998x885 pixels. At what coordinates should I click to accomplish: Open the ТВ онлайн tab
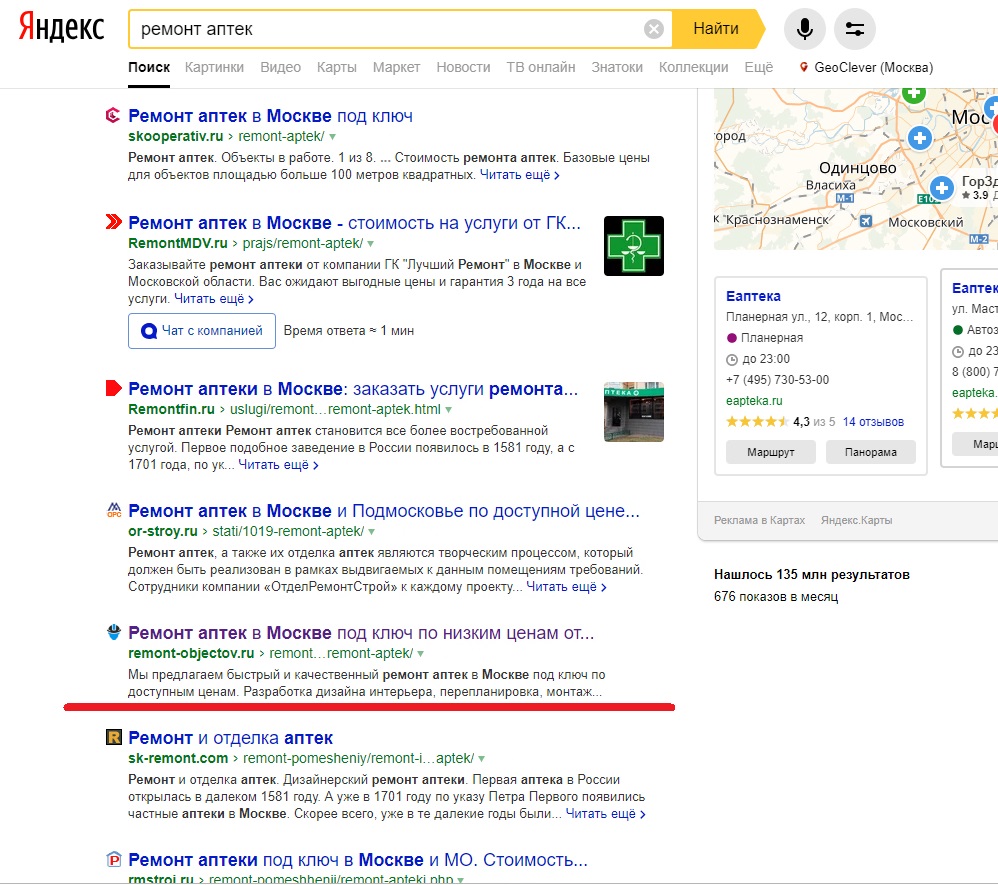pos(540,67)
